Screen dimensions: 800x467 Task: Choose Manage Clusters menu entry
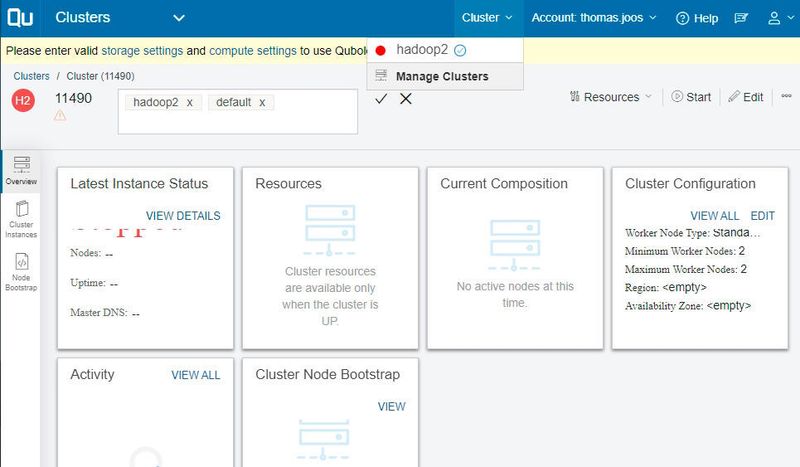click(x=445, y=76)
